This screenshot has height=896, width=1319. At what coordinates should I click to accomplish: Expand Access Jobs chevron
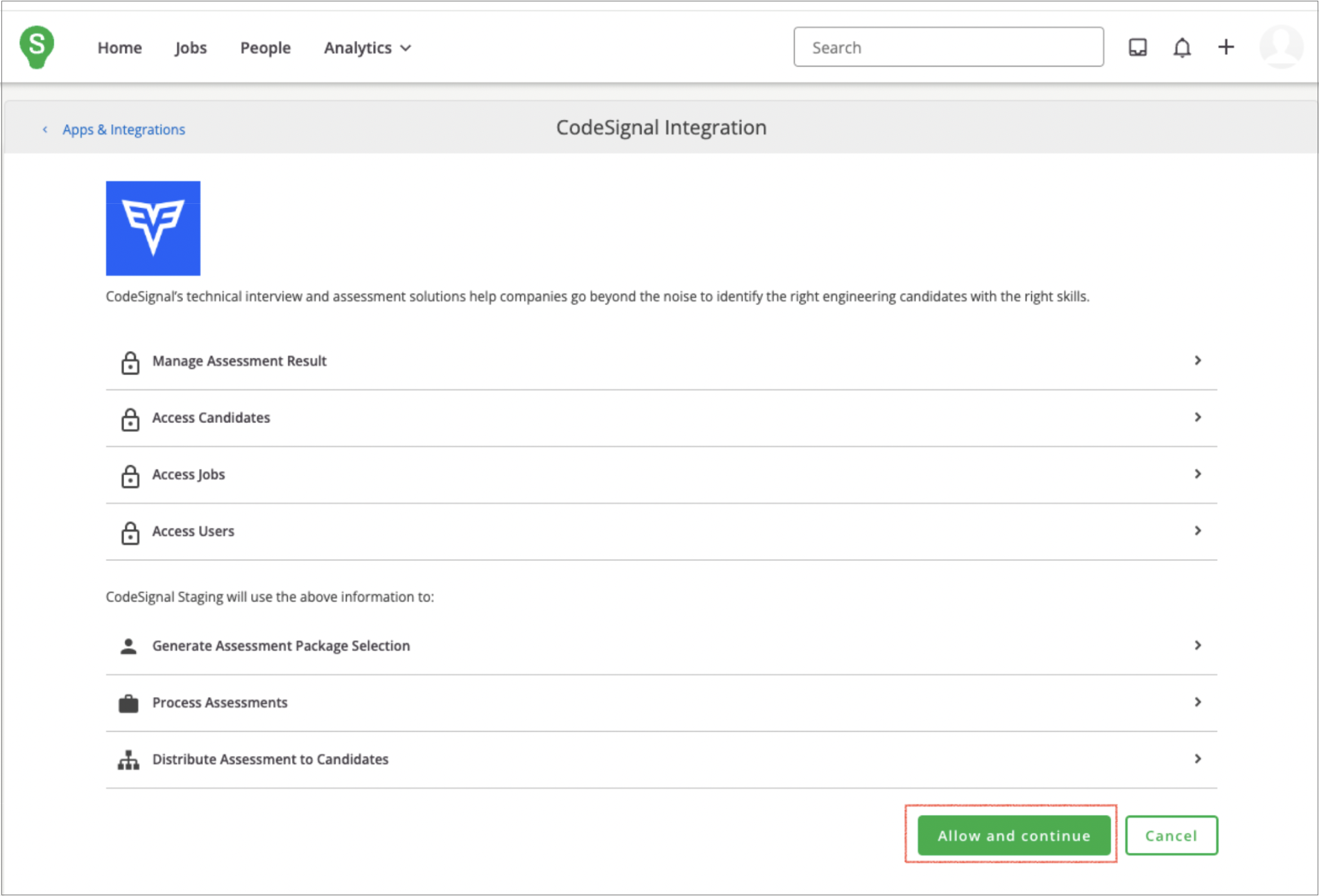(1197, 474)
